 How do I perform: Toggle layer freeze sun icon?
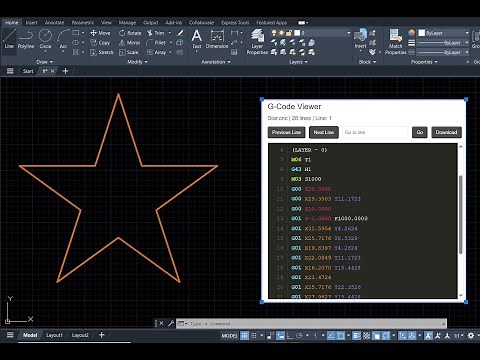pyautogui.click(x=282, y=33)
